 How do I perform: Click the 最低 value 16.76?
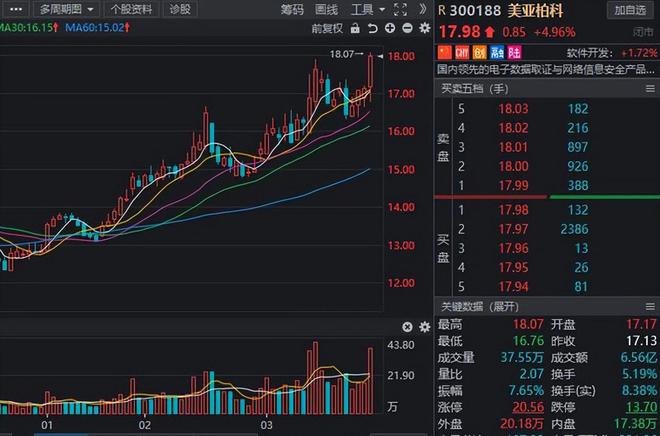click(x=528, y=341)
